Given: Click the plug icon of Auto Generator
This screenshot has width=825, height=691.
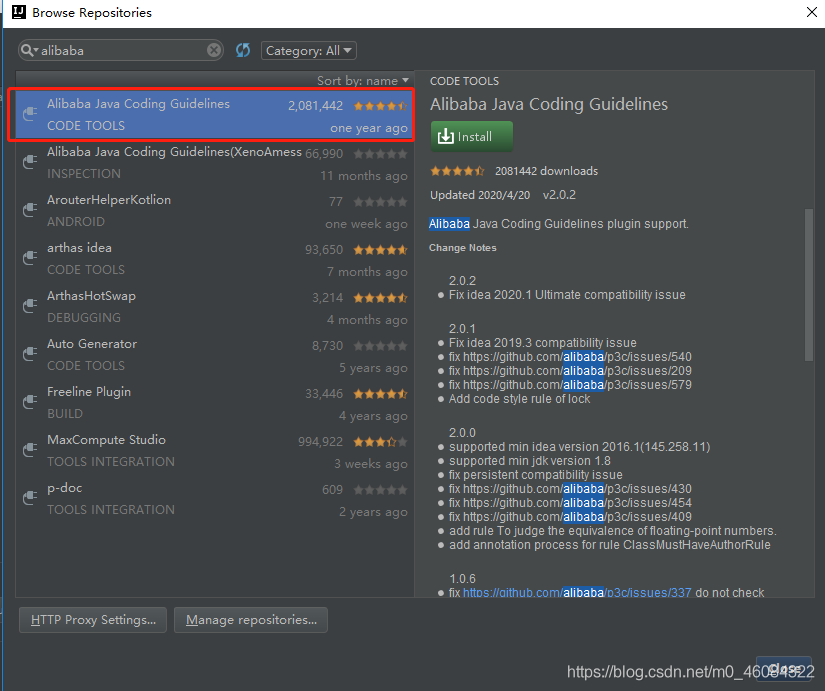Looking at the screenshot, I should tap(31, 353).
